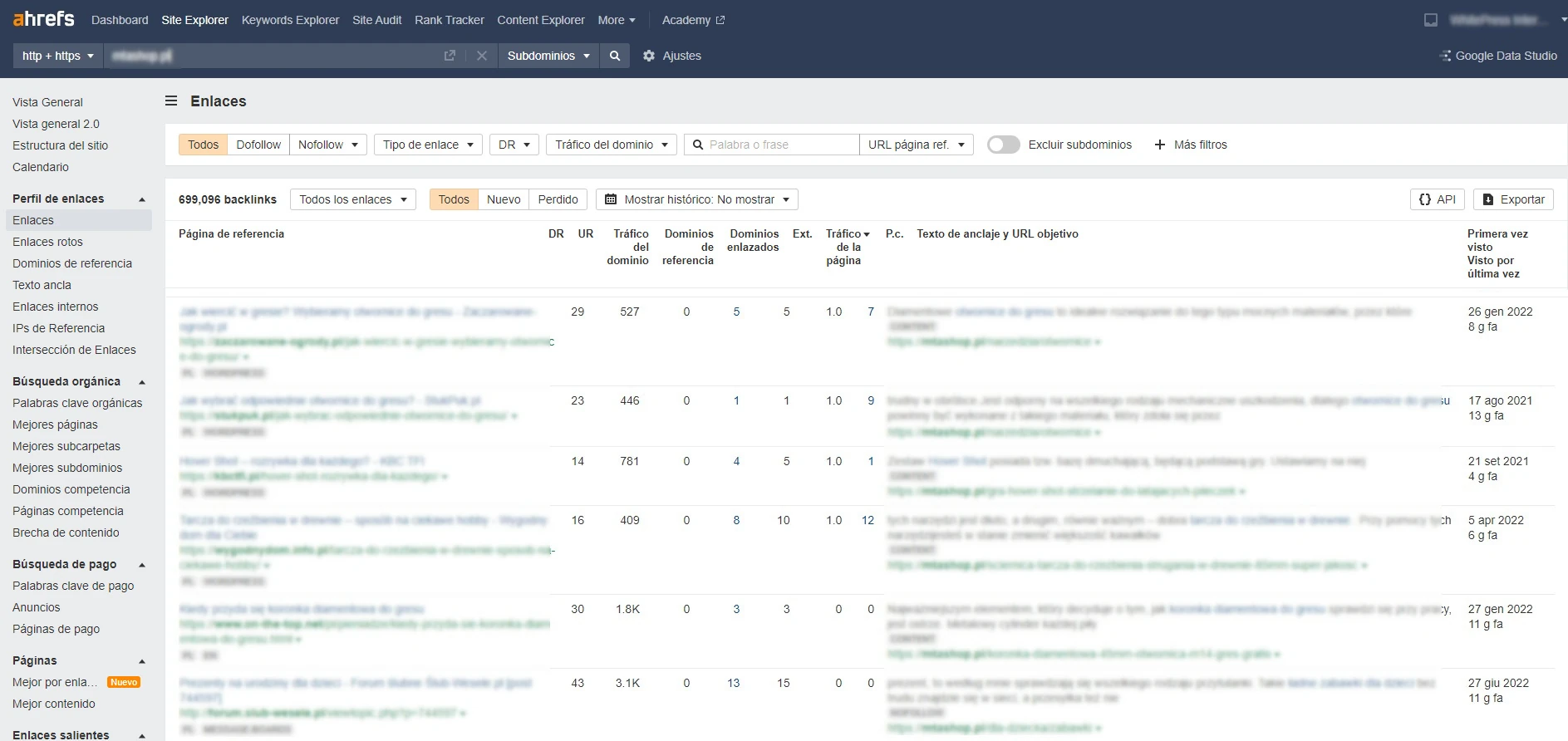The height and width of the screenshot is (741, 1568).
Task: Click the Exportar button
Action: click(x=1513, y=199)
